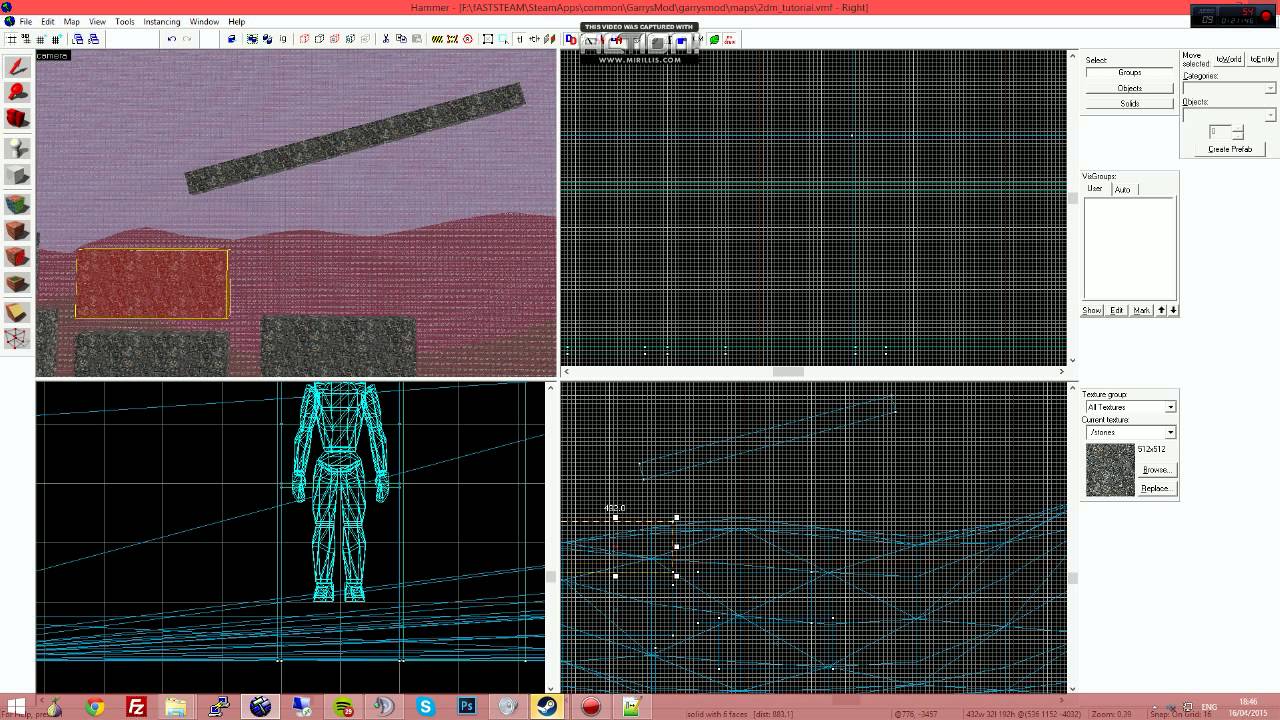
Task: Switch to the Auto VisGroups tab
Action: (1122, 189)
